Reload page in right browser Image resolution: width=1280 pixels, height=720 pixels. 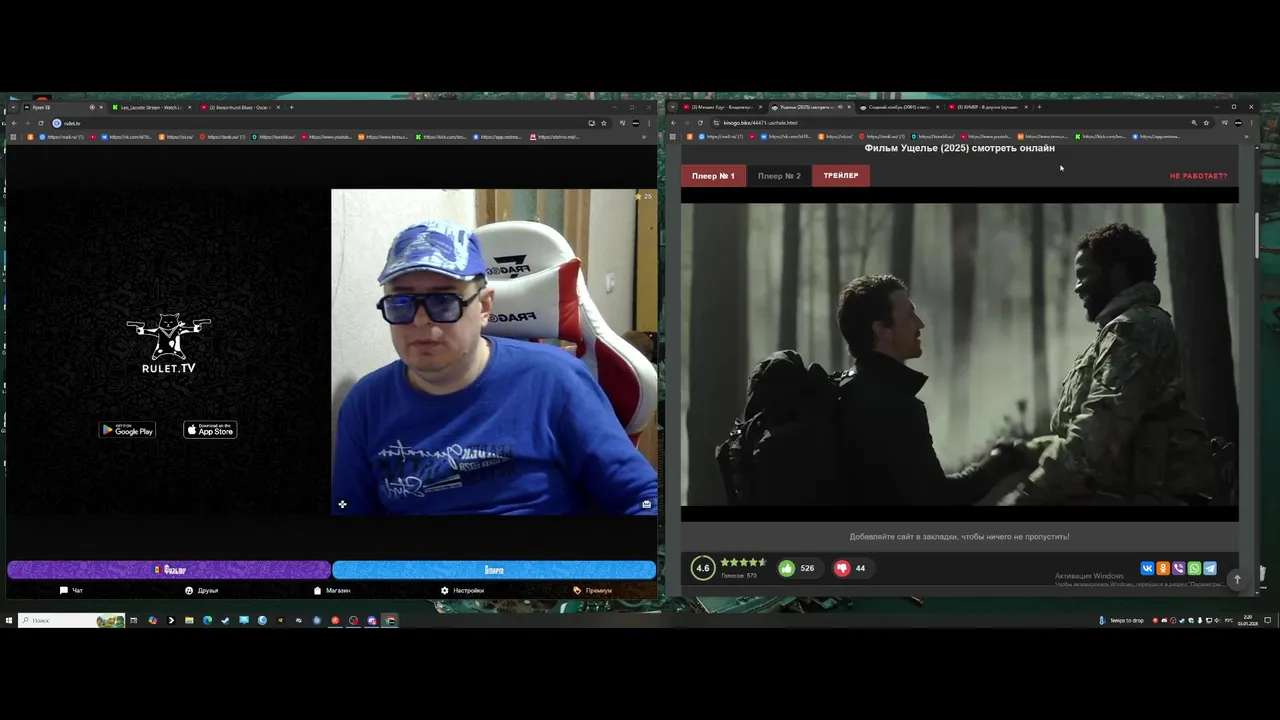click(700, 123)
